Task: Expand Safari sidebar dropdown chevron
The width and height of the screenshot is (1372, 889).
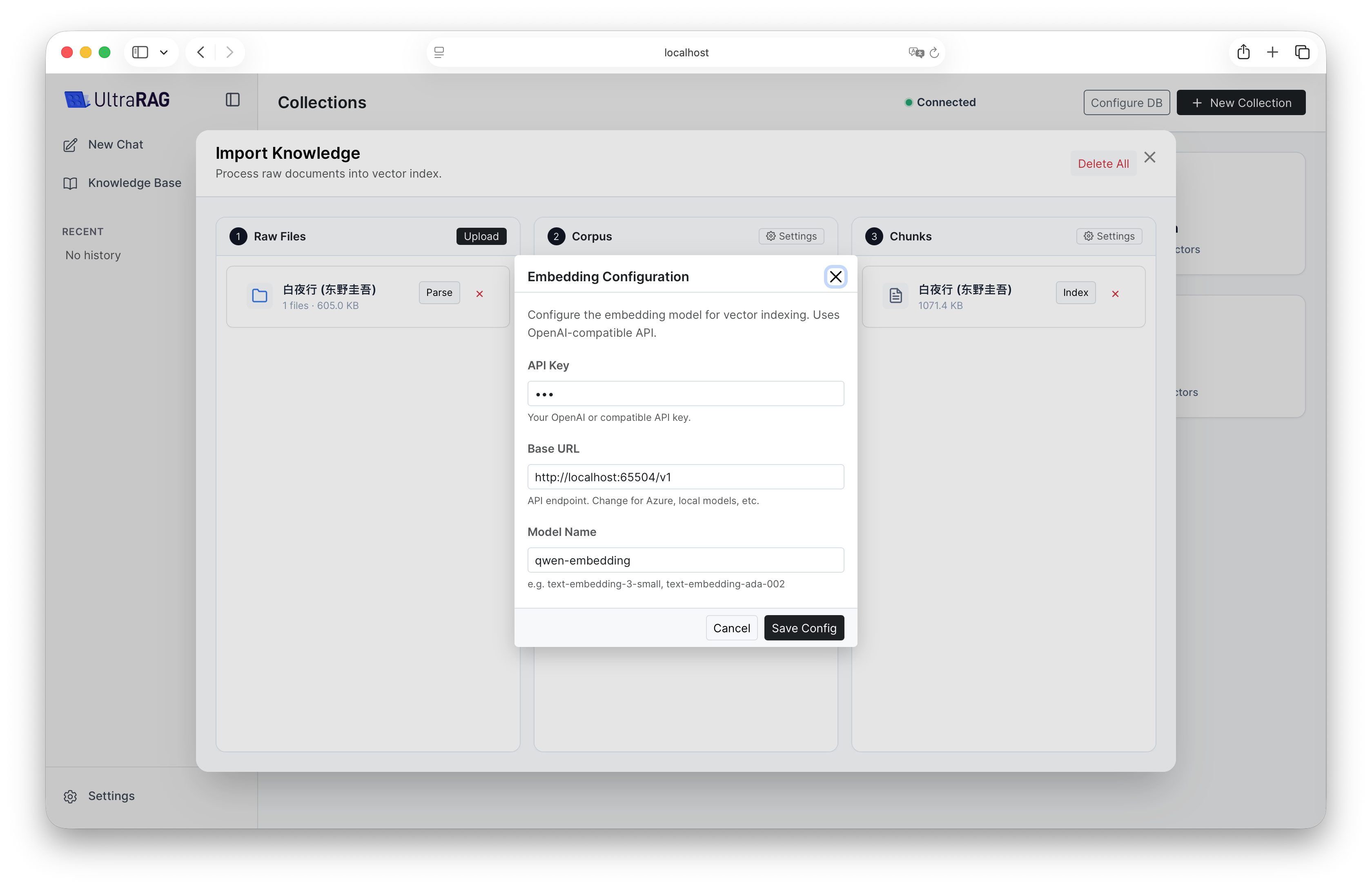Action: [x=164, y=52]
